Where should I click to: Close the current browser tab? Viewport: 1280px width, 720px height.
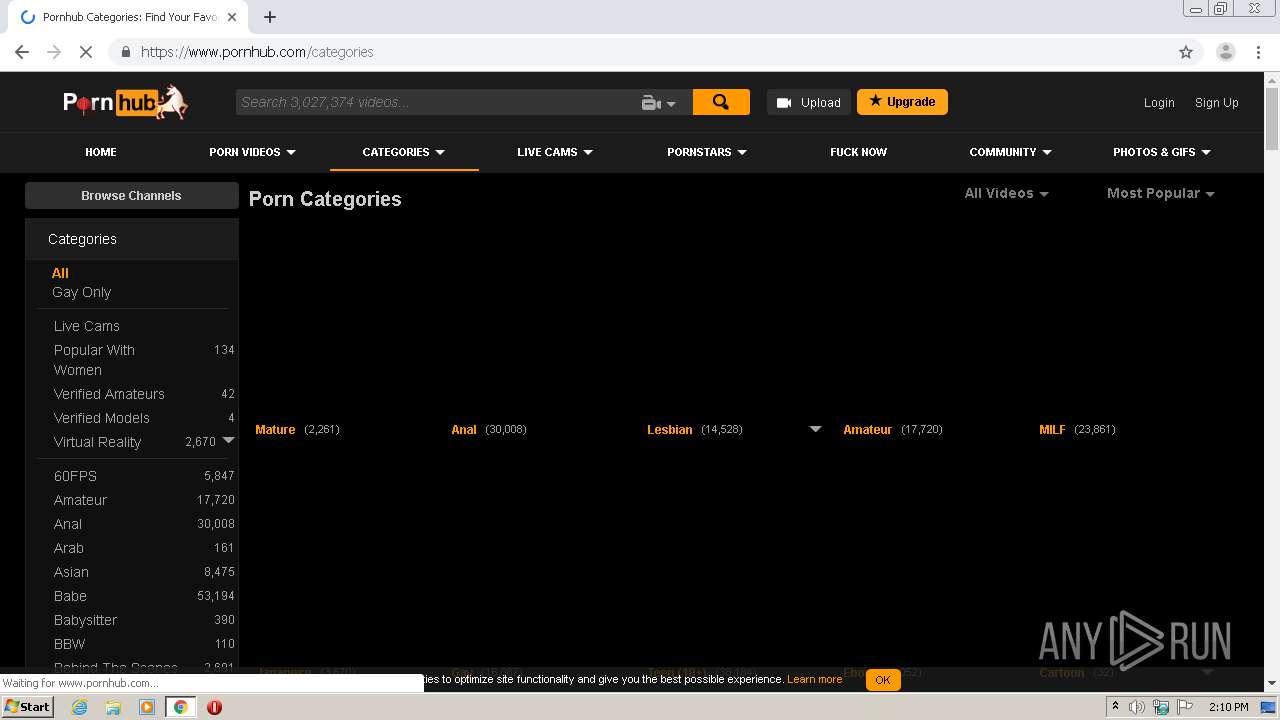pyautogui.click(x=232, y=17)
